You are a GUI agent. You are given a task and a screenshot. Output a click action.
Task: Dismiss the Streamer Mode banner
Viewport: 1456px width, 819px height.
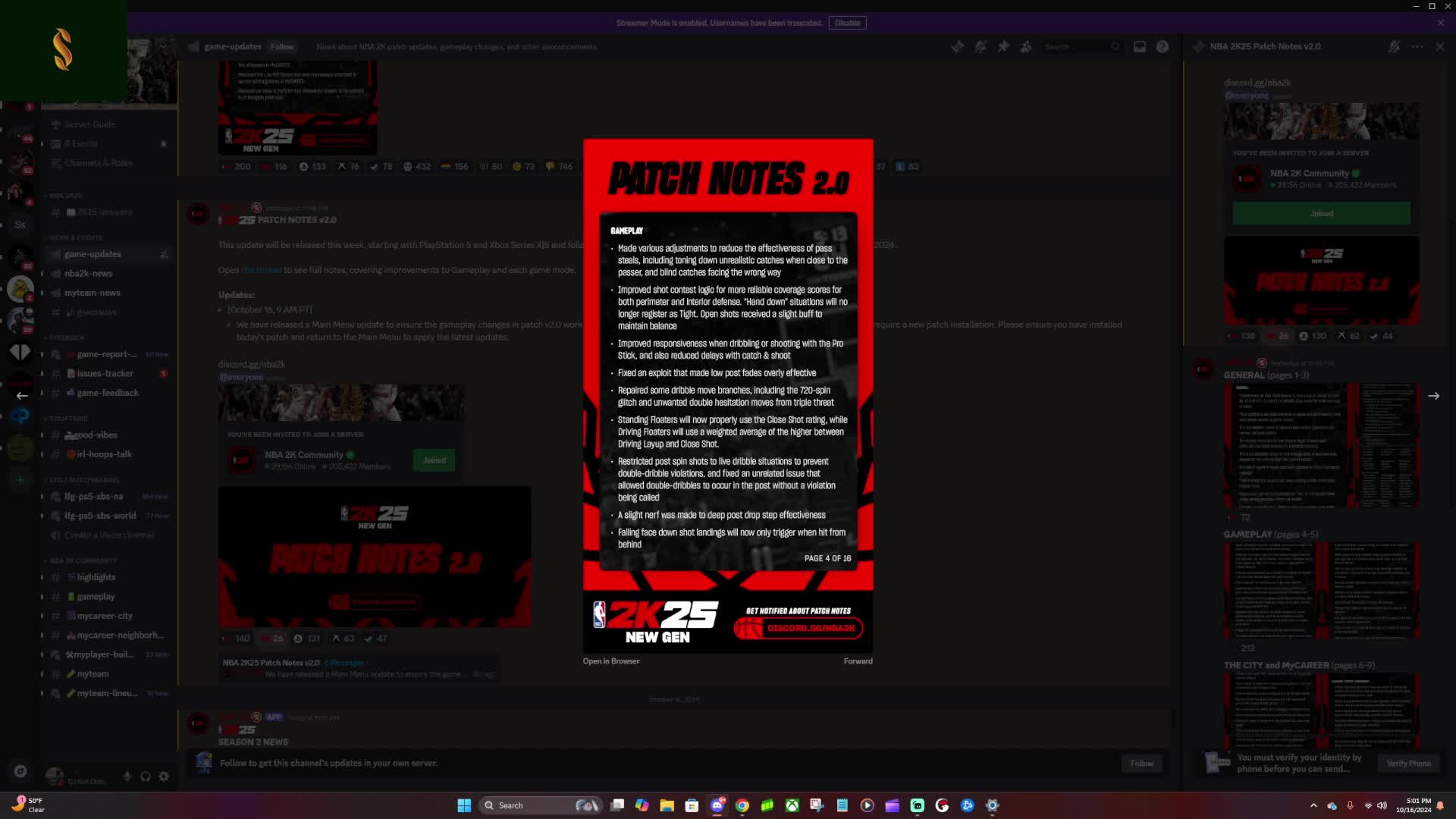[x=1440, y=23]
